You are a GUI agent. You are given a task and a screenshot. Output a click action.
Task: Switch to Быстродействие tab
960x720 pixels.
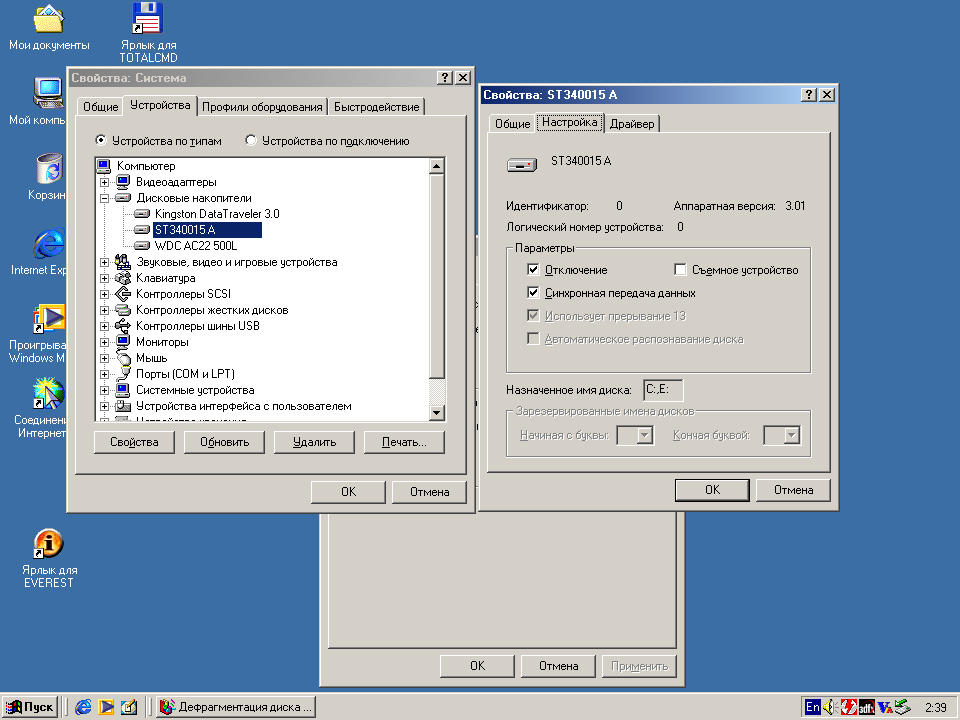pyautogui.click(x=377, y=107)
